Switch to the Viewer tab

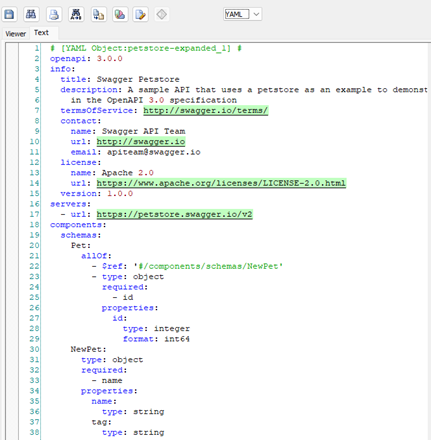point(15,34)
